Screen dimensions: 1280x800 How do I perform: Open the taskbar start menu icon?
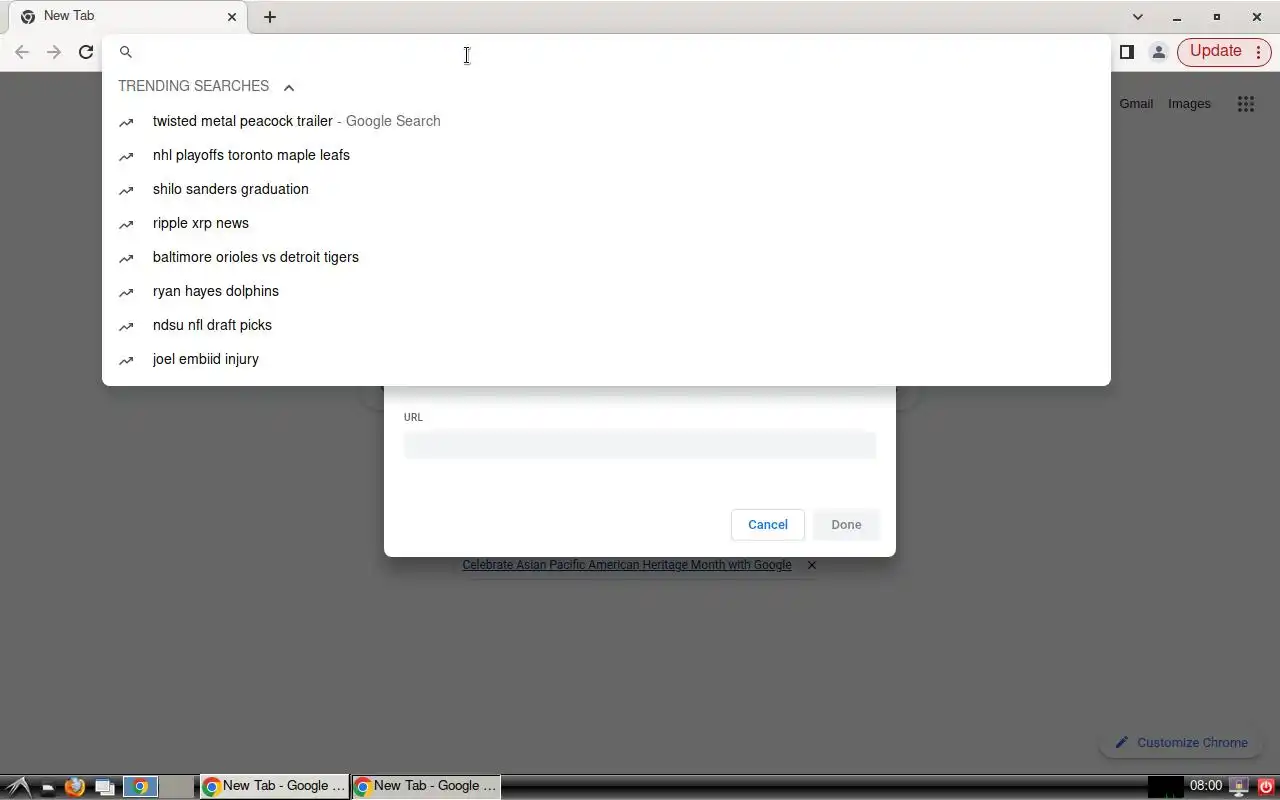coord(17,787)
